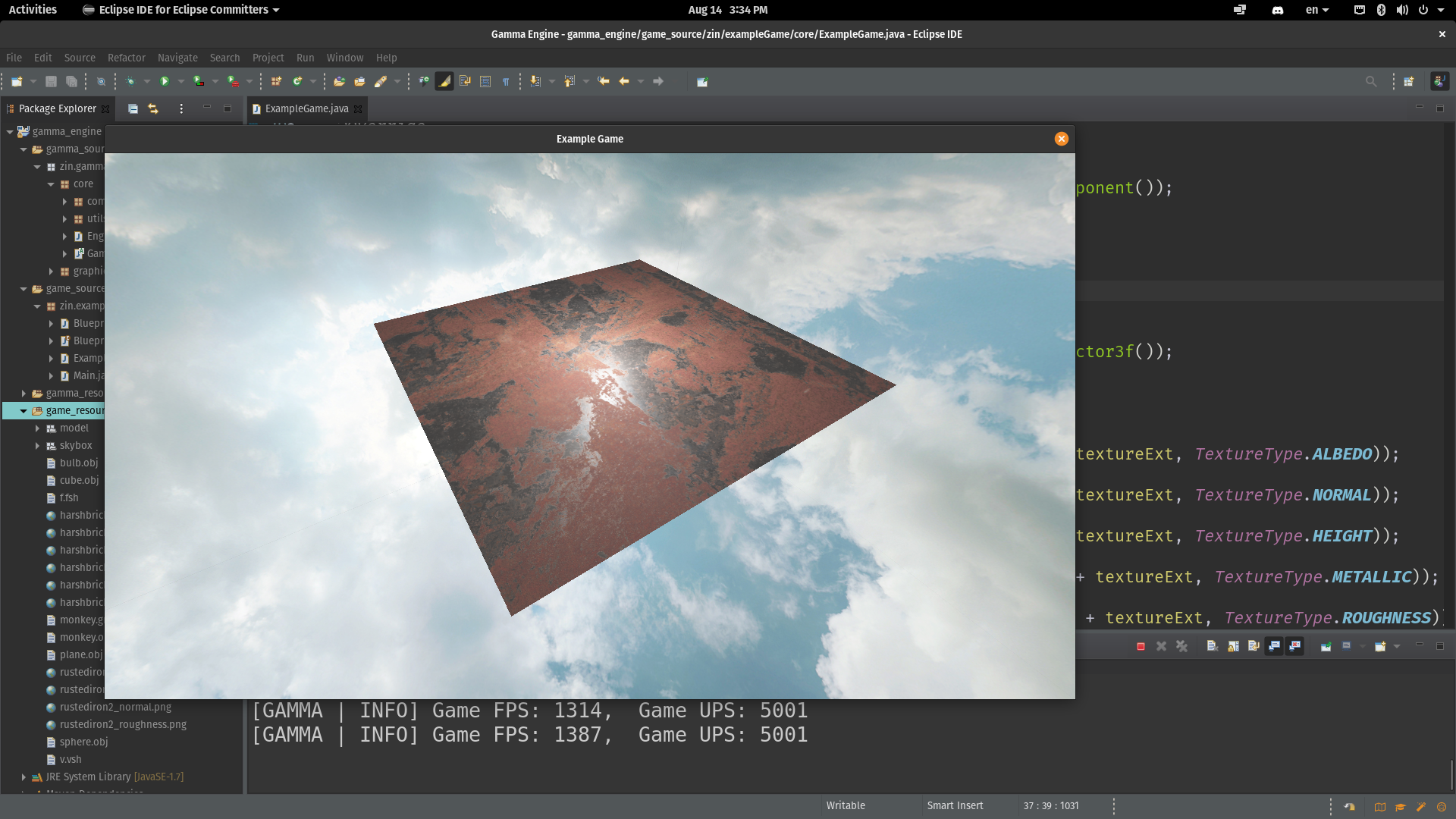Image resolution: width=1456 pixels, height=819 pixels.
Task: Open Package Explorer view menu (three dots)
Action: pos(181,109)
